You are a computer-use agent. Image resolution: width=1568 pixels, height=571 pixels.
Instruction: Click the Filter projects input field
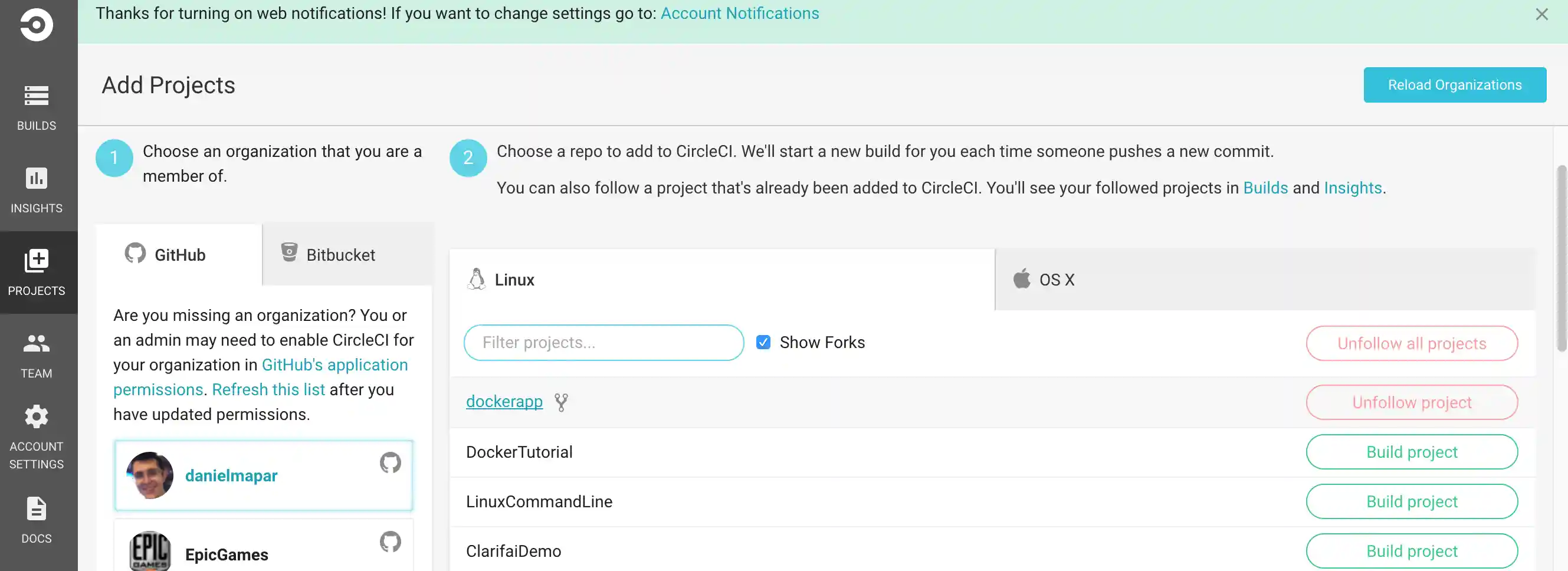(603, 343)
